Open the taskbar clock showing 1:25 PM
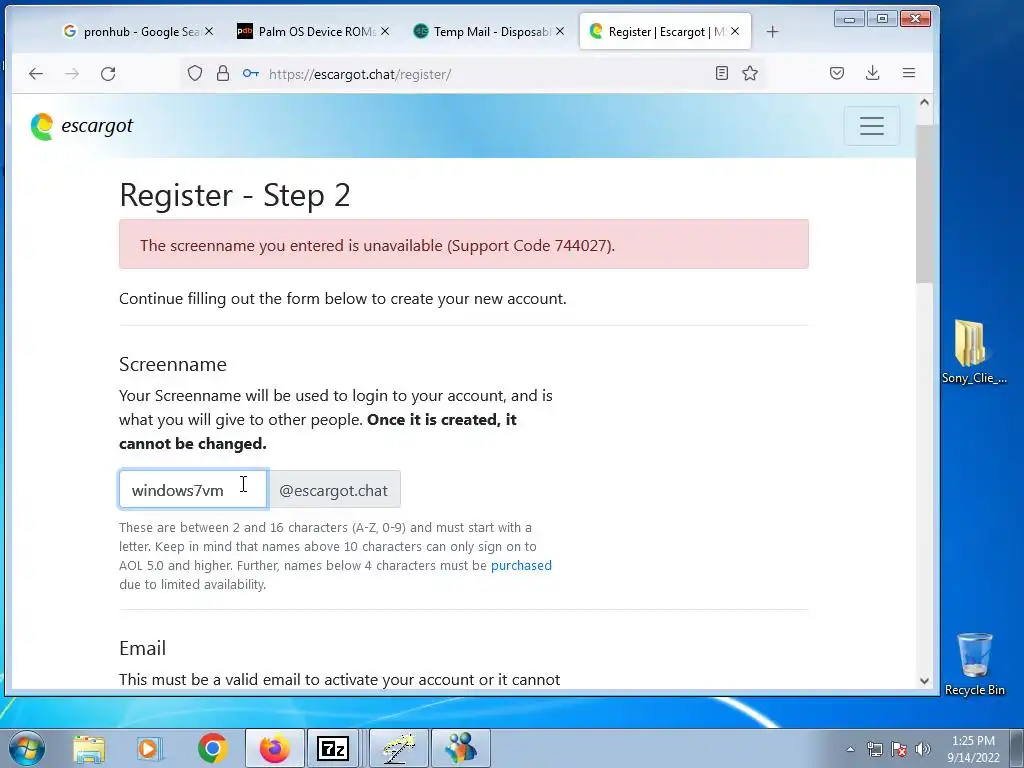The height and width of the screenshot is (768, 1024). pos(973,748)
